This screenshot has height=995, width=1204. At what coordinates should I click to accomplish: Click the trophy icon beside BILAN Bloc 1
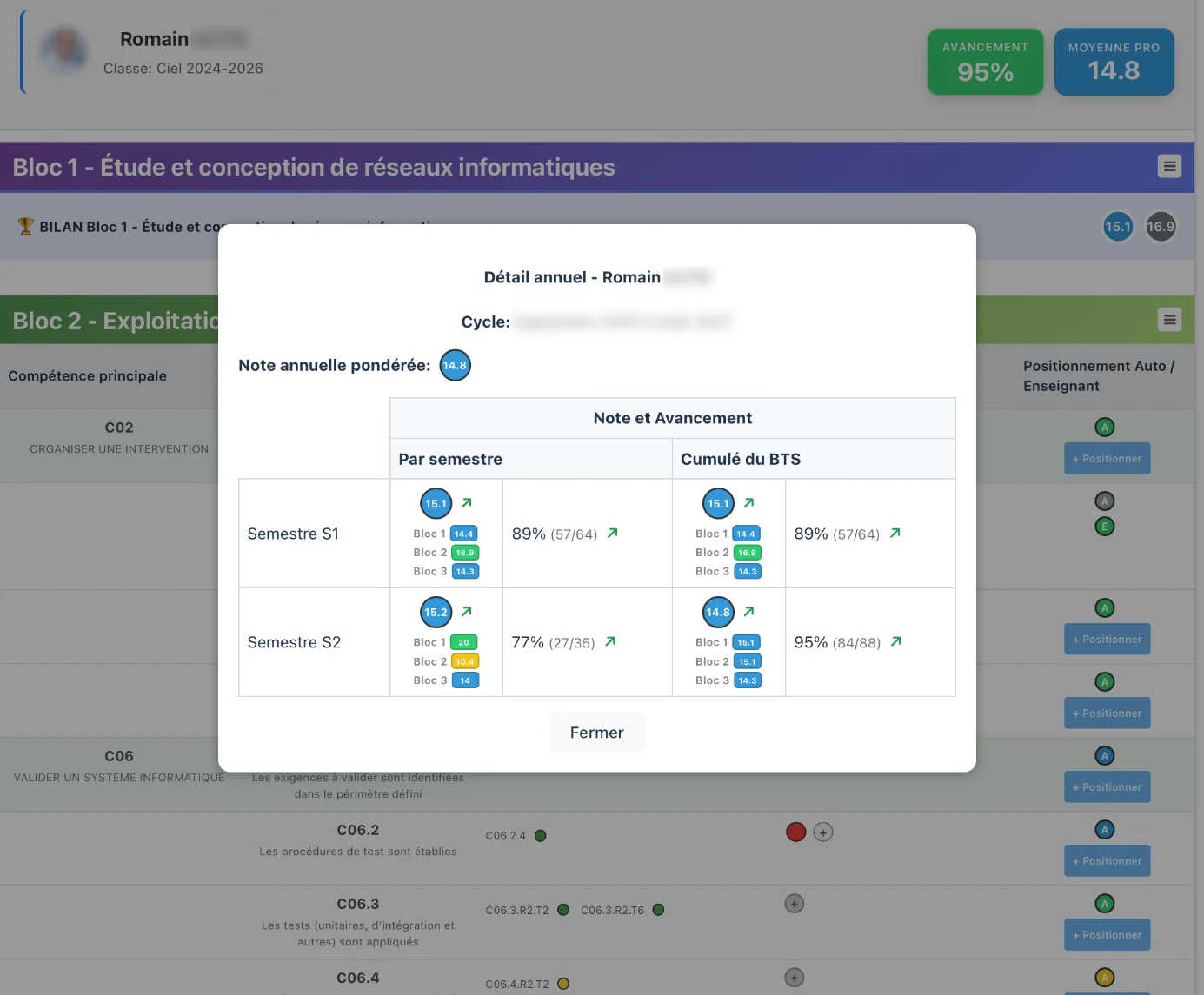[25, 226]
